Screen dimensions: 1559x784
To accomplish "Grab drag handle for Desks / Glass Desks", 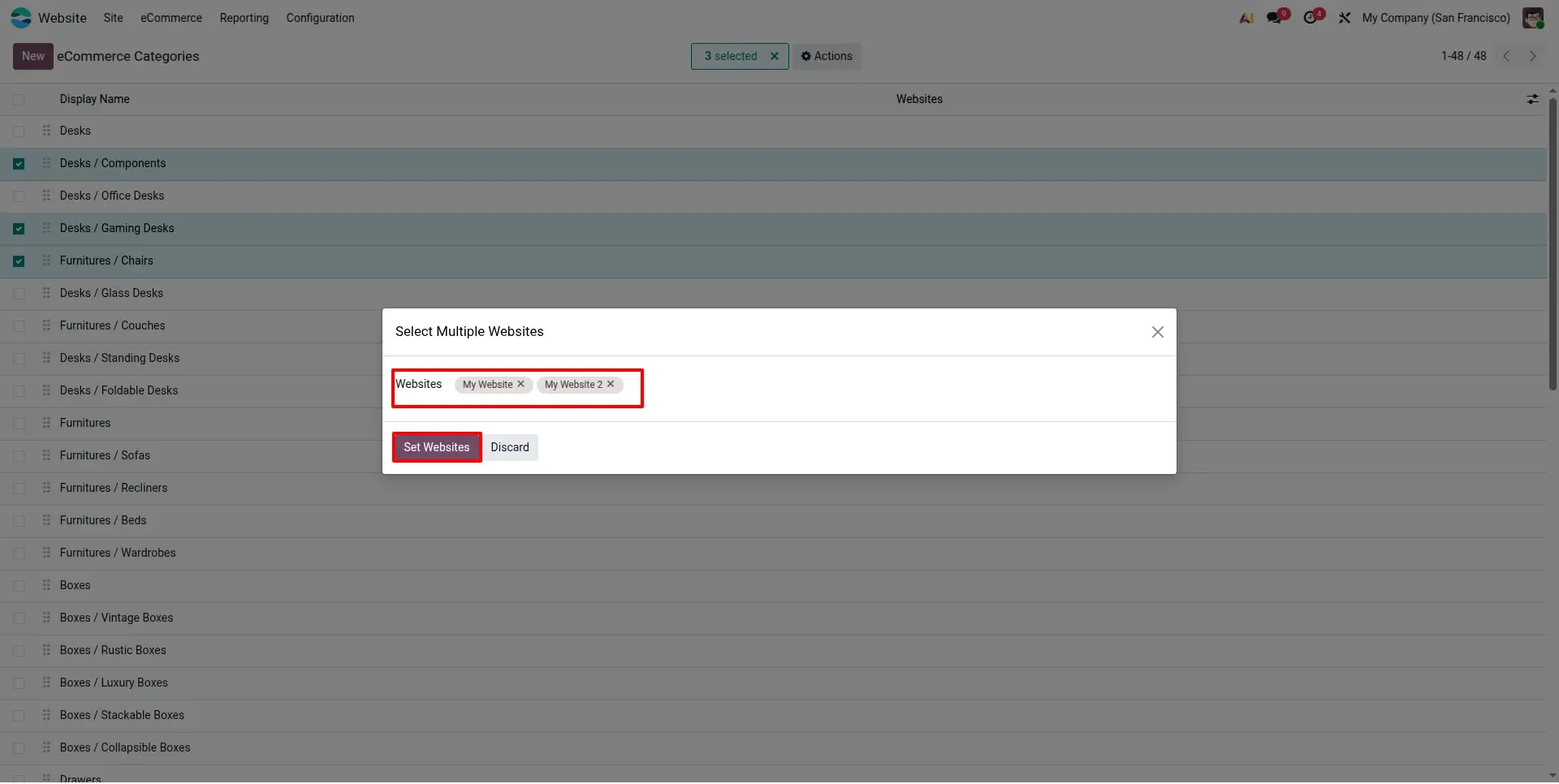I will [46, 293].
